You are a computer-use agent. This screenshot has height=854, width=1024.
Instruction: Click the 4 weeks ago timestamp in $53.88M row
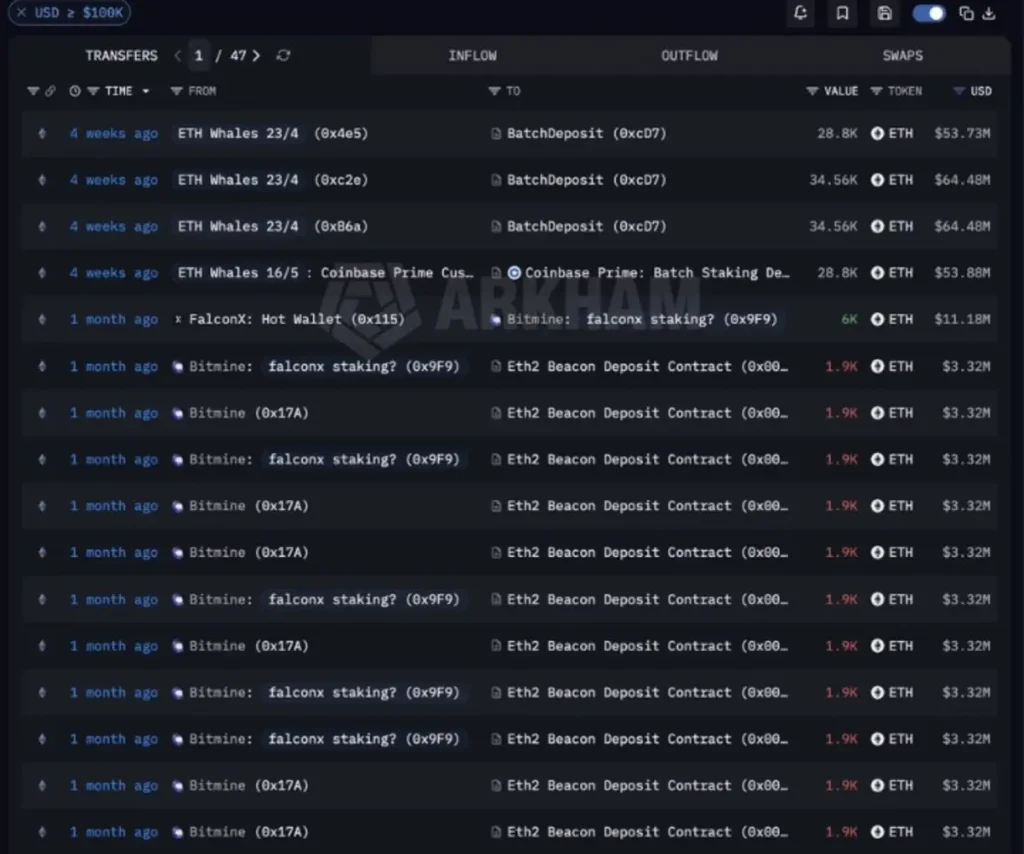tap(114, 272)
